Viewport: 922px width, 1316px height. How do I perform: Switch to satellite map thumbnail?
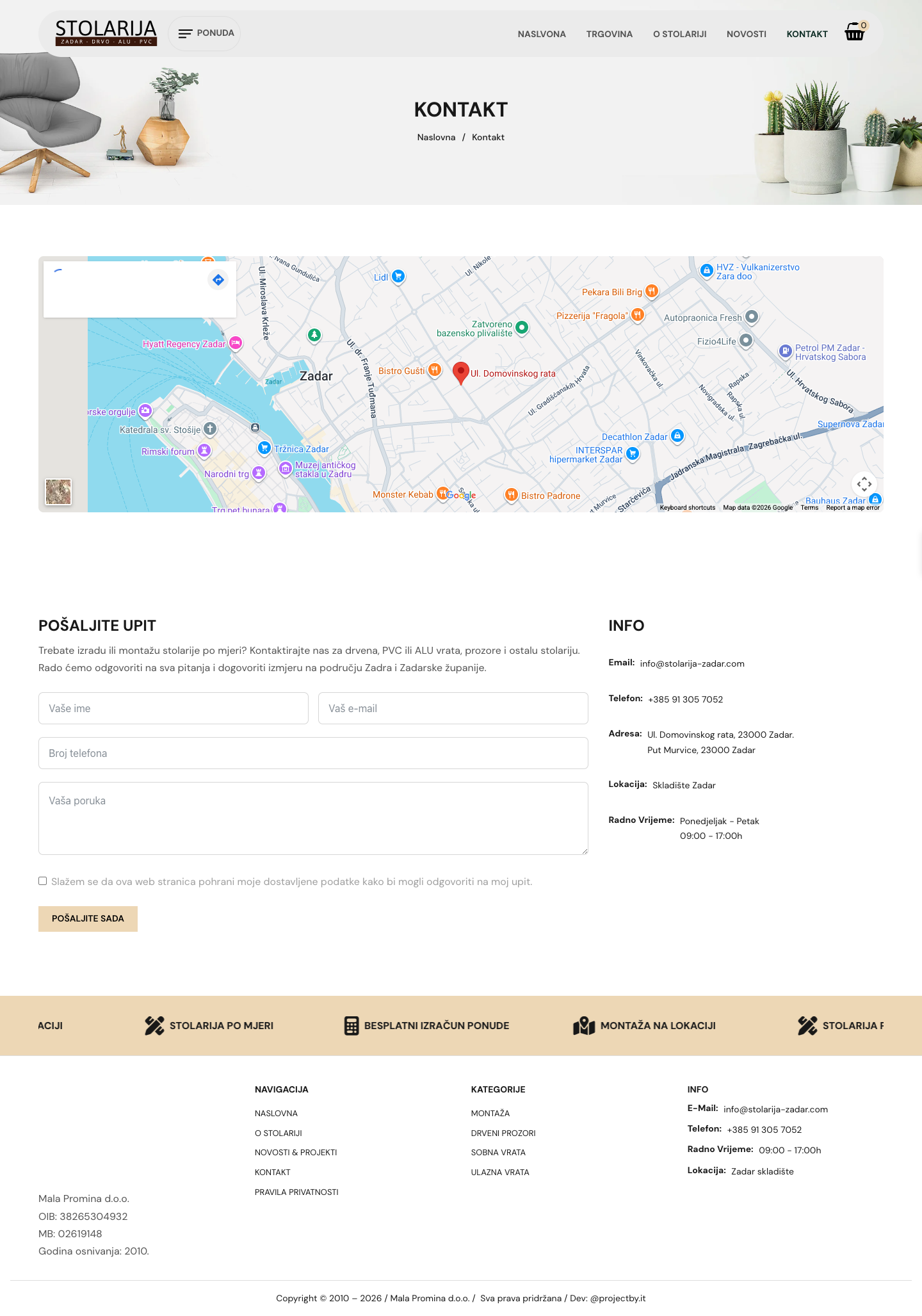pos(58,492)
